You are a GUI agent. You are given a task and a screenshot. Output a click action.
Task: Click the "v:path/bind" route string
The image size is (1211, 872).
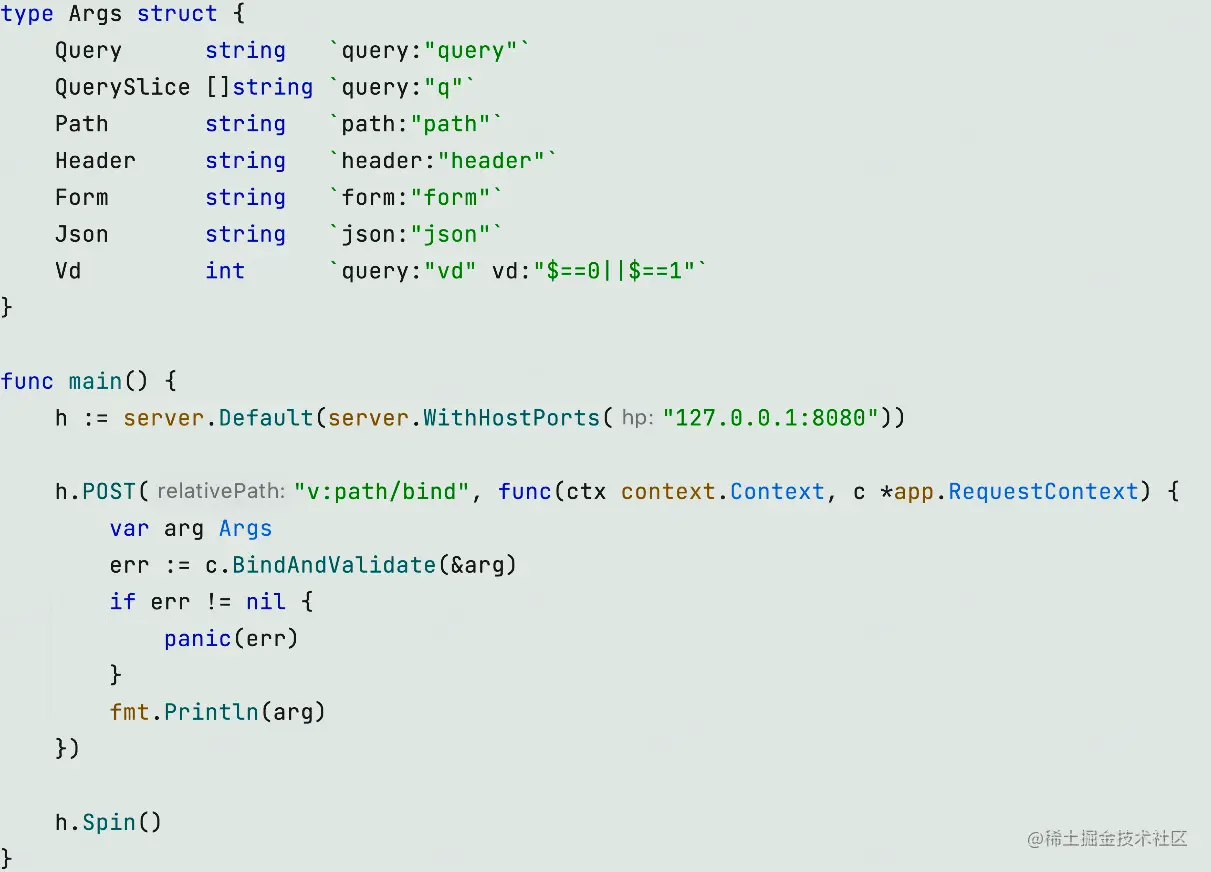(x=382, y=491)
